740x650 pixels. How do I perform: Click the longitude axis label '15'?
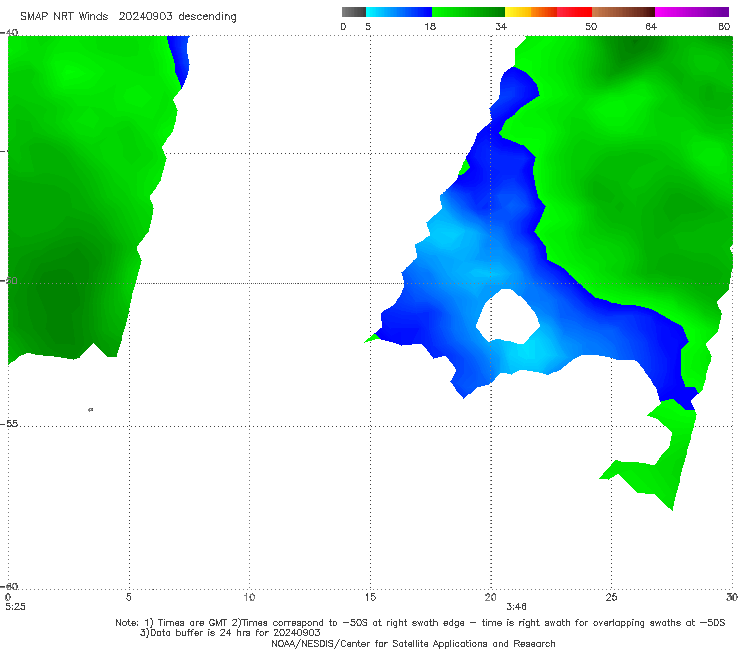(370, 597)
